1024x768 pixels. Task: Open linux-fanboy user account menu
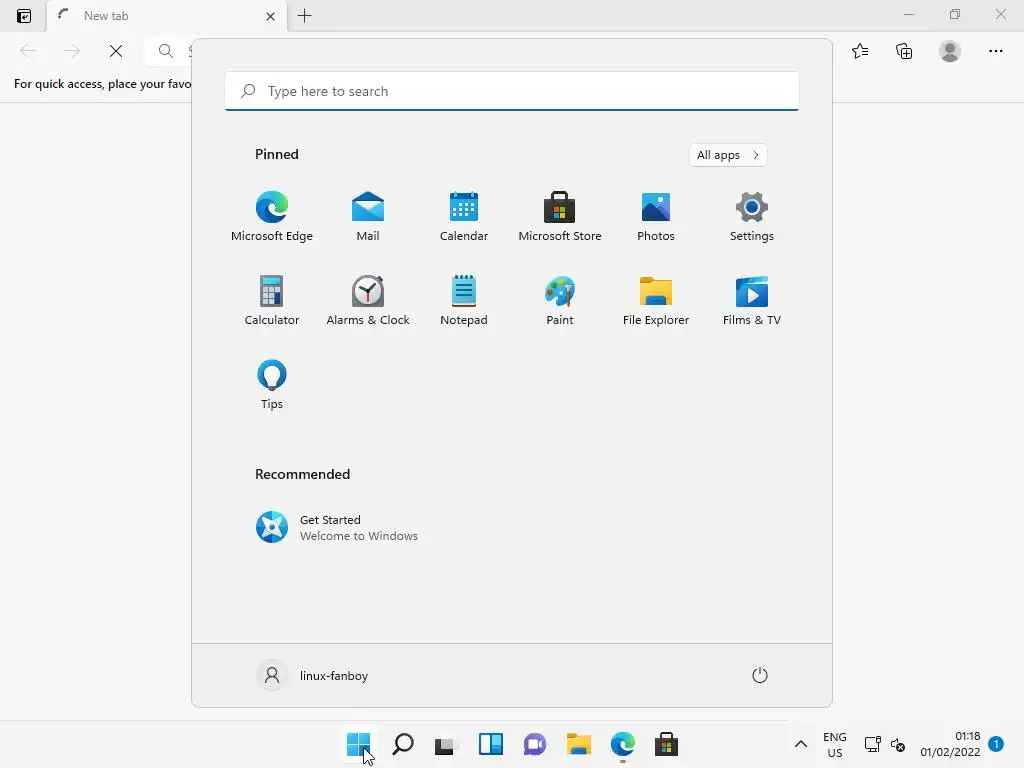click(x=312, y=675)
